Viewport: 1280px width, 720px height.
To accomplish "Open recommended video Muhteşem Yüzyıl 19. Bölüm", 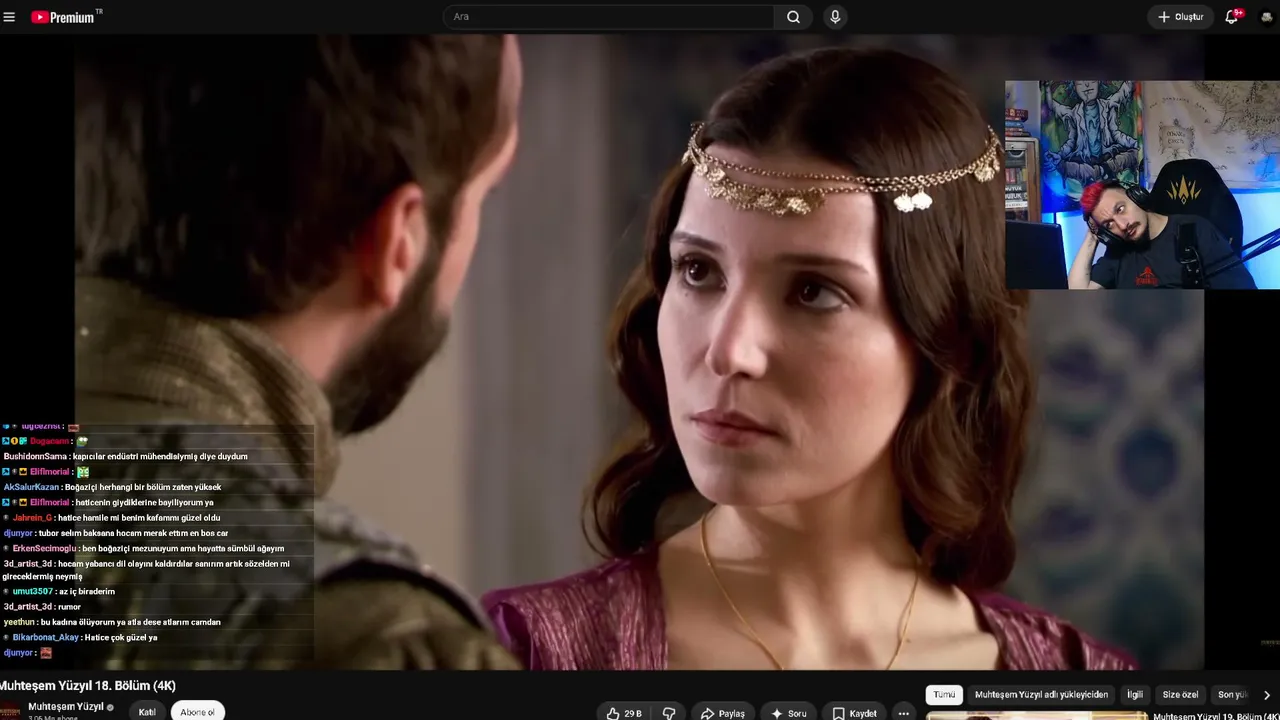I will (1214, 716).
